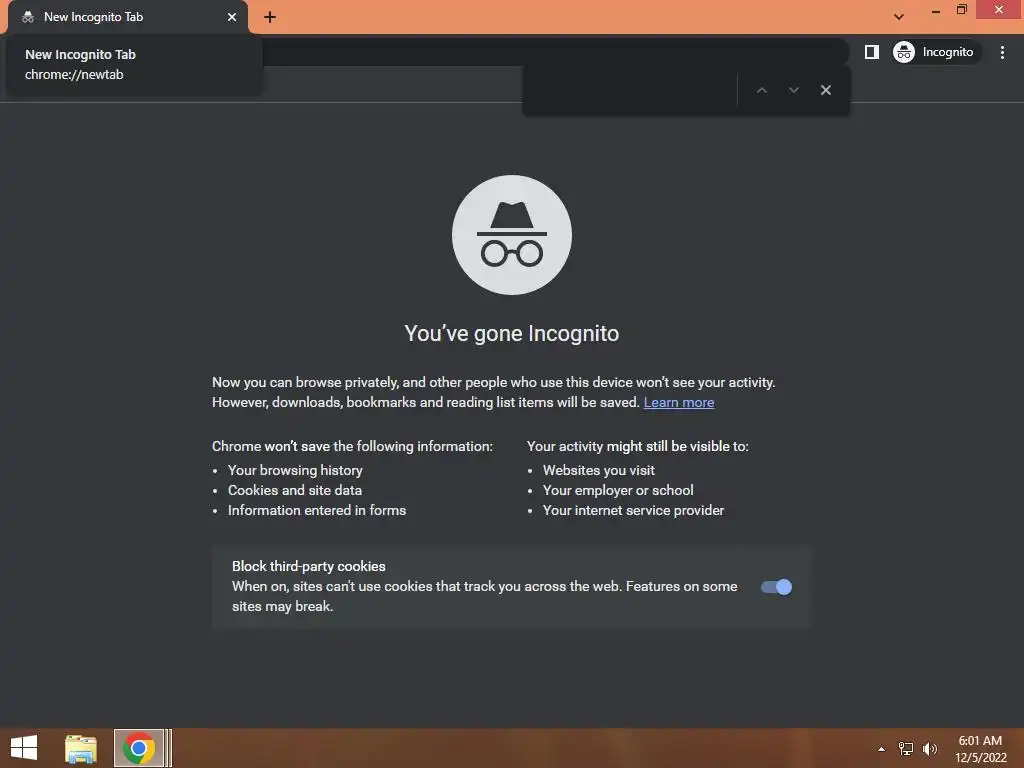The width and height of the screenshot is (1024, 768).
Task: Go to next find result arrow
Action: pos(793,90)
